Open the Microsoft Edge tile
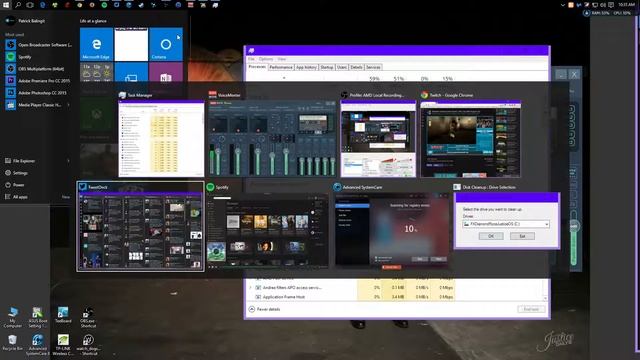This screenshot has width=640, height=360. pyautogui.click(x=96, y=44)
